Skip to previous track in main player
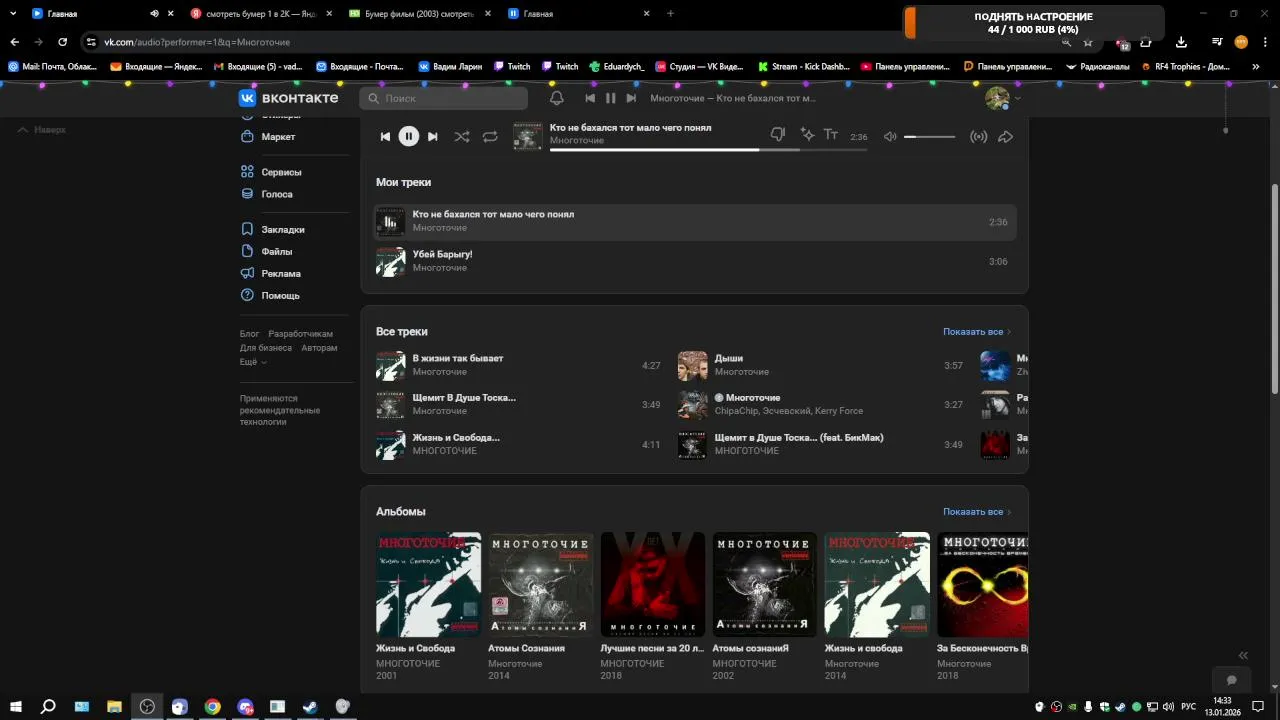This screenshot has width=1280, height=720. [x=385, y=136]
